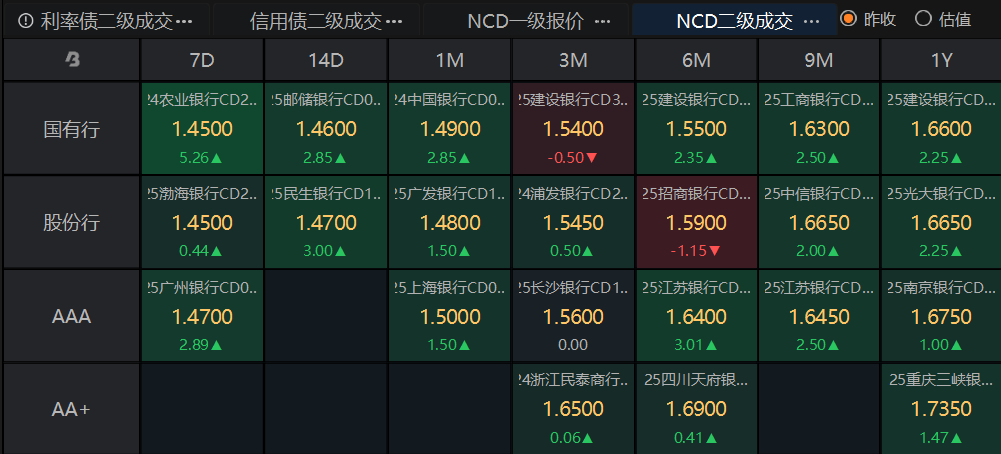Open the 25重庆三峡银行 CD link
This screenshot has width=1001, height=454.
click(942, 380)
